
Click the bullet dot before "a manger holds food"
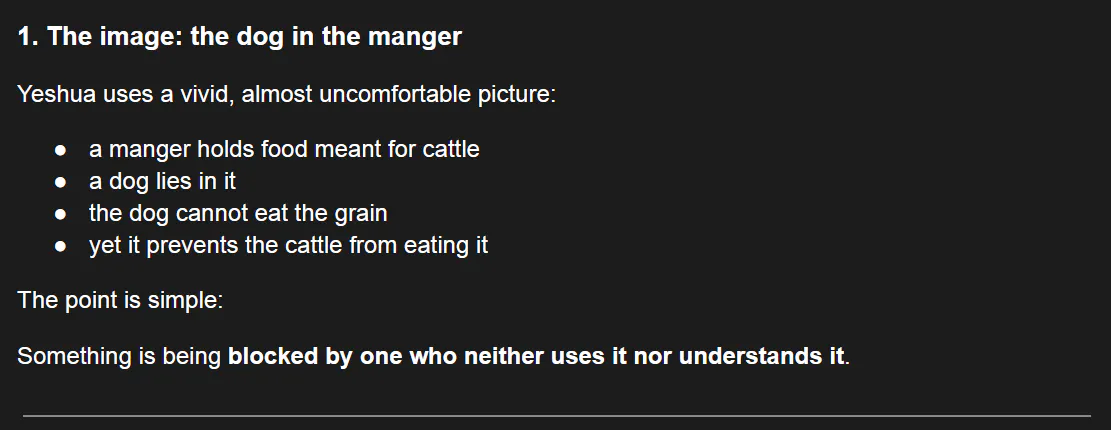[x=62, y=150]
